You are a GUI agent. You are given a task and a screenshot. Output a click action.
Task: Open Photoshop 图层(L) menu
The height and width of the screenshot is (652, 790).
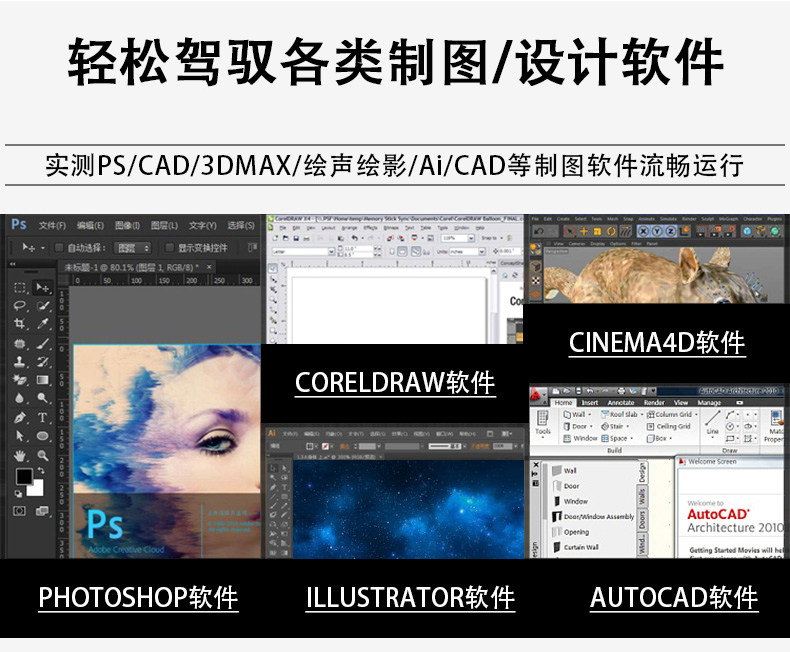[x=164, y=225]
